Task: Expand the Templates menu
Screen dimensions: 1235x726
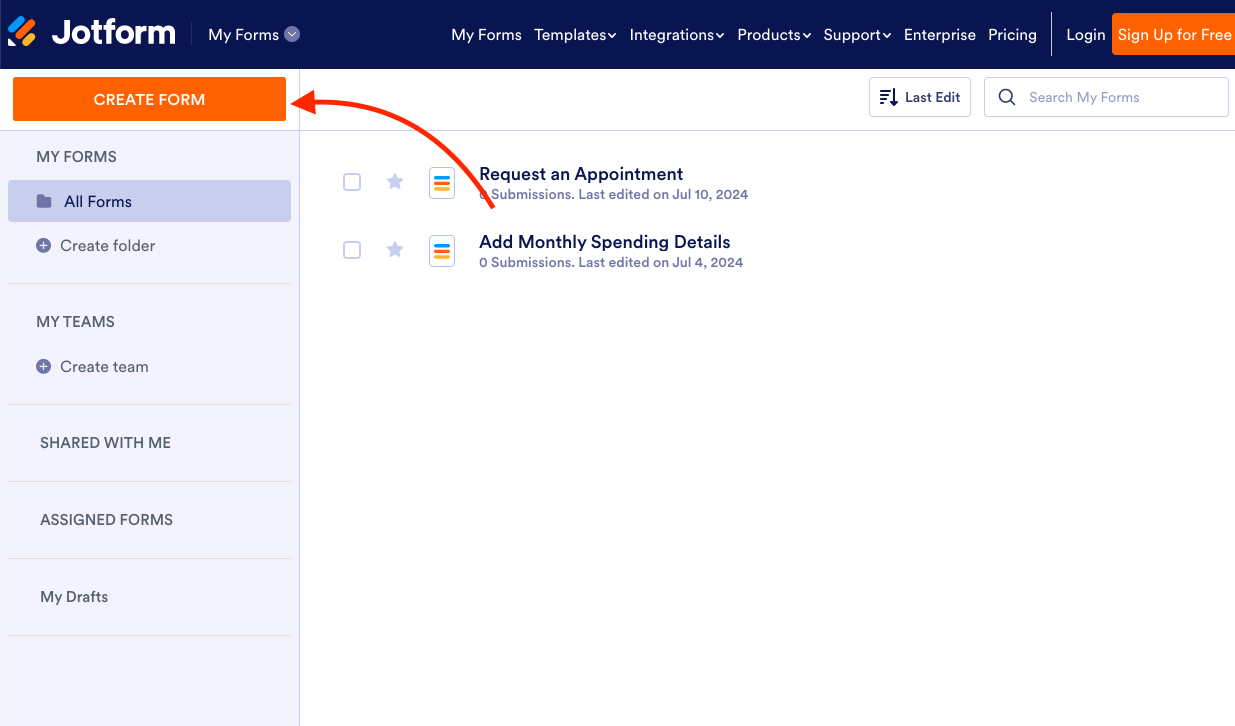Action: point(575,34)
